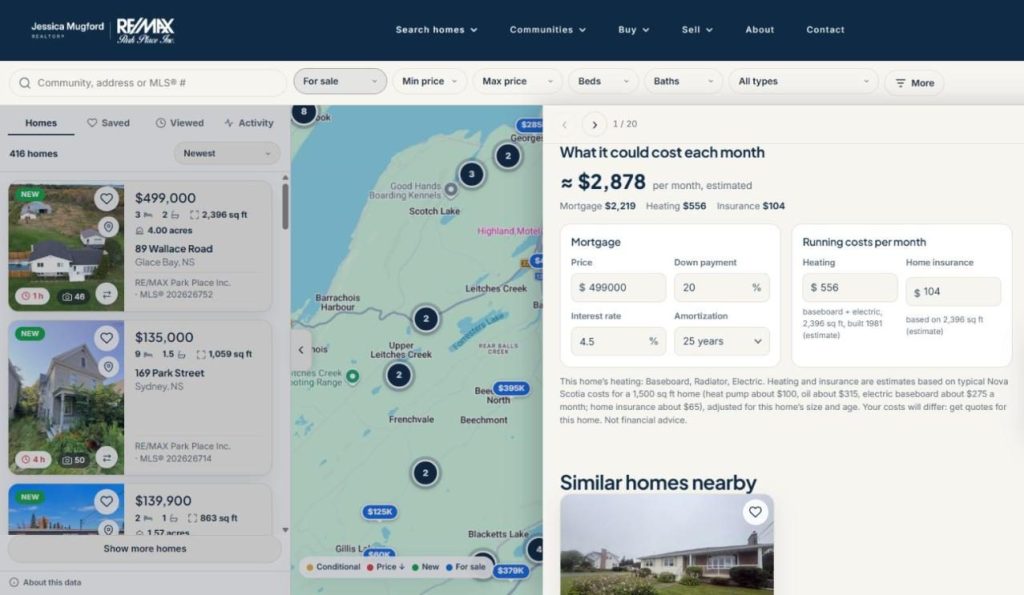Open 46 photos of 89 Wallace Road
Image resolution: width=1024 pixels, height=595 pixels.
click(x=73, y=297)
